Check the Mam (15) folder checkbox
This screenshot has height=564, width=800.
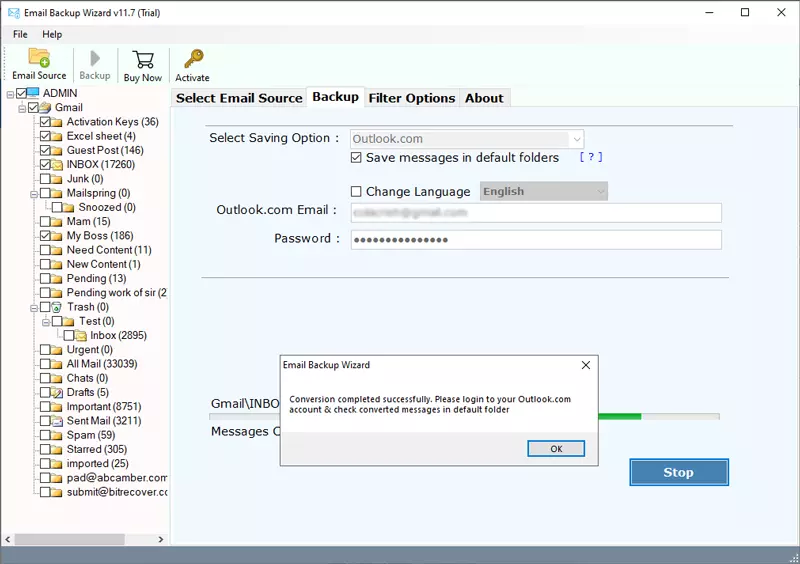point(45,222)
